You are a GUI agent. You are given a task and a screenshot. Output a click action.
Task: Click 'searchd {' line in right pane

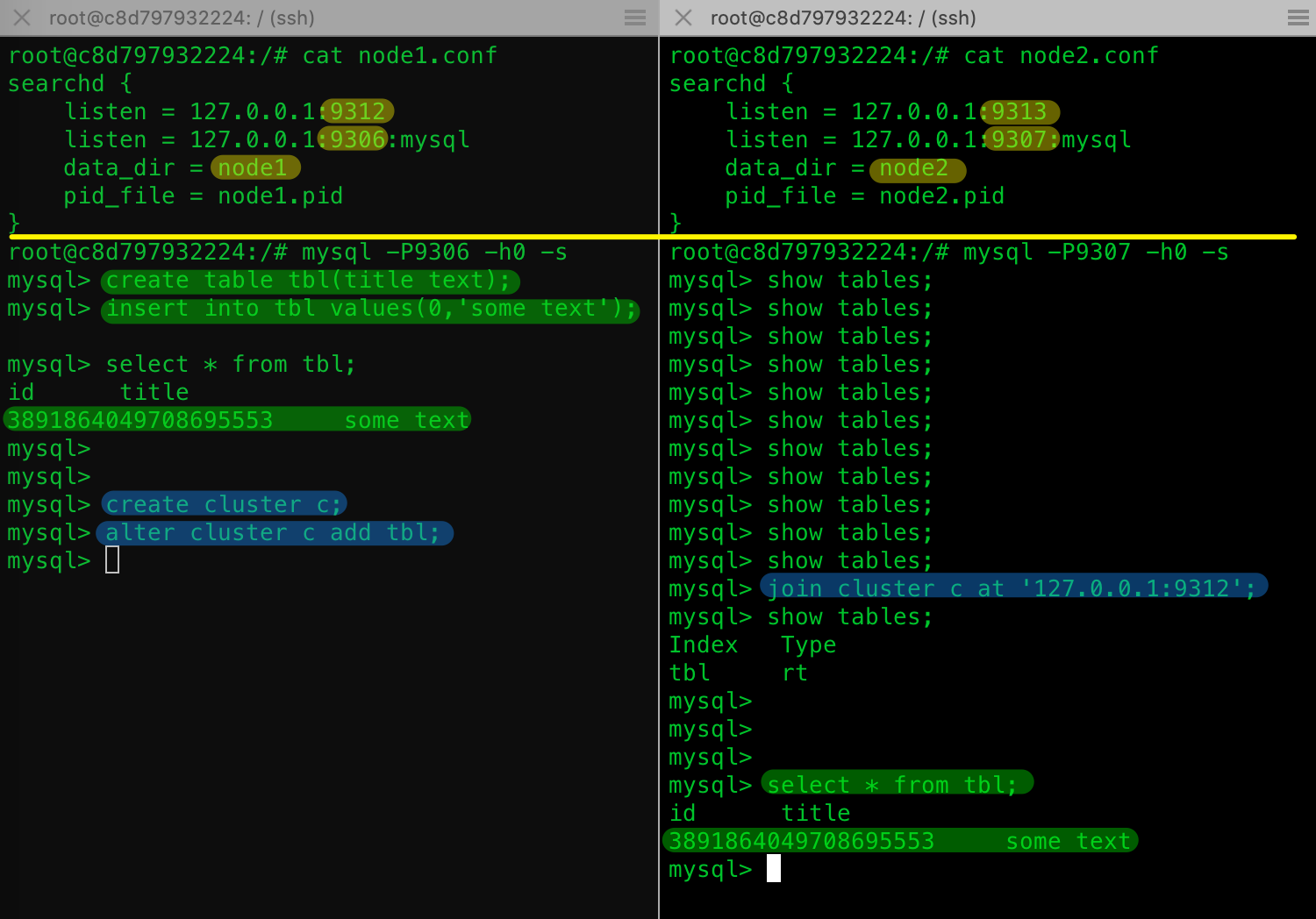click(x=732, y=83)
